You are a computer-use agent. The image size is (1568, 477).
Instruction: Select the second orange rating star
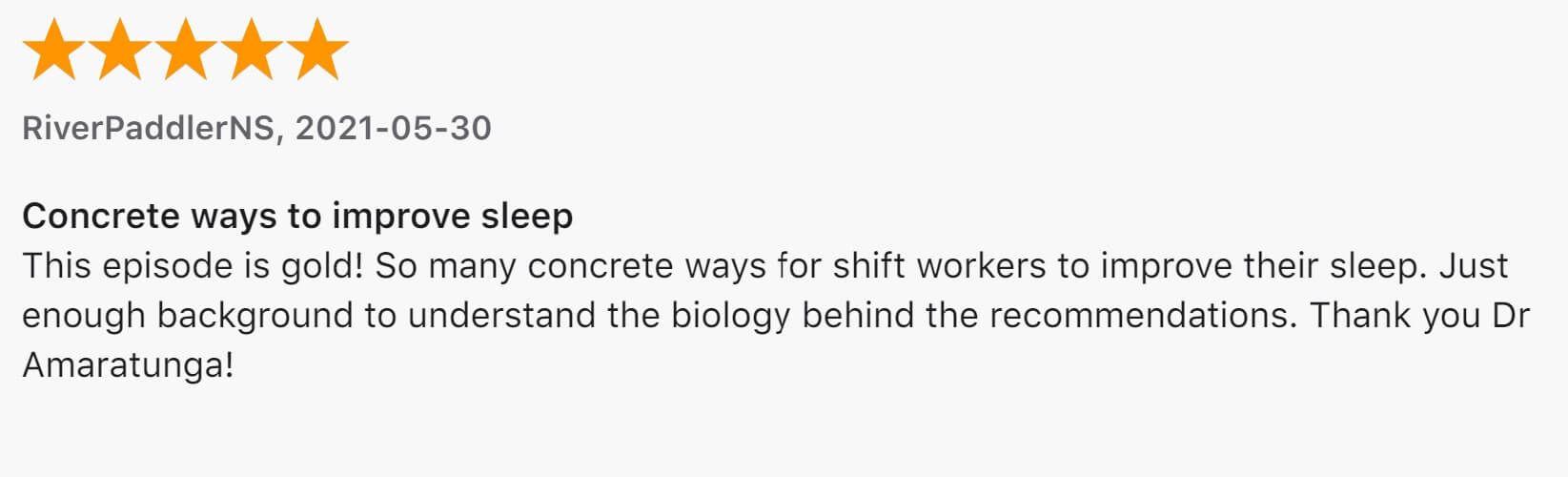click(x=120, y=49)
